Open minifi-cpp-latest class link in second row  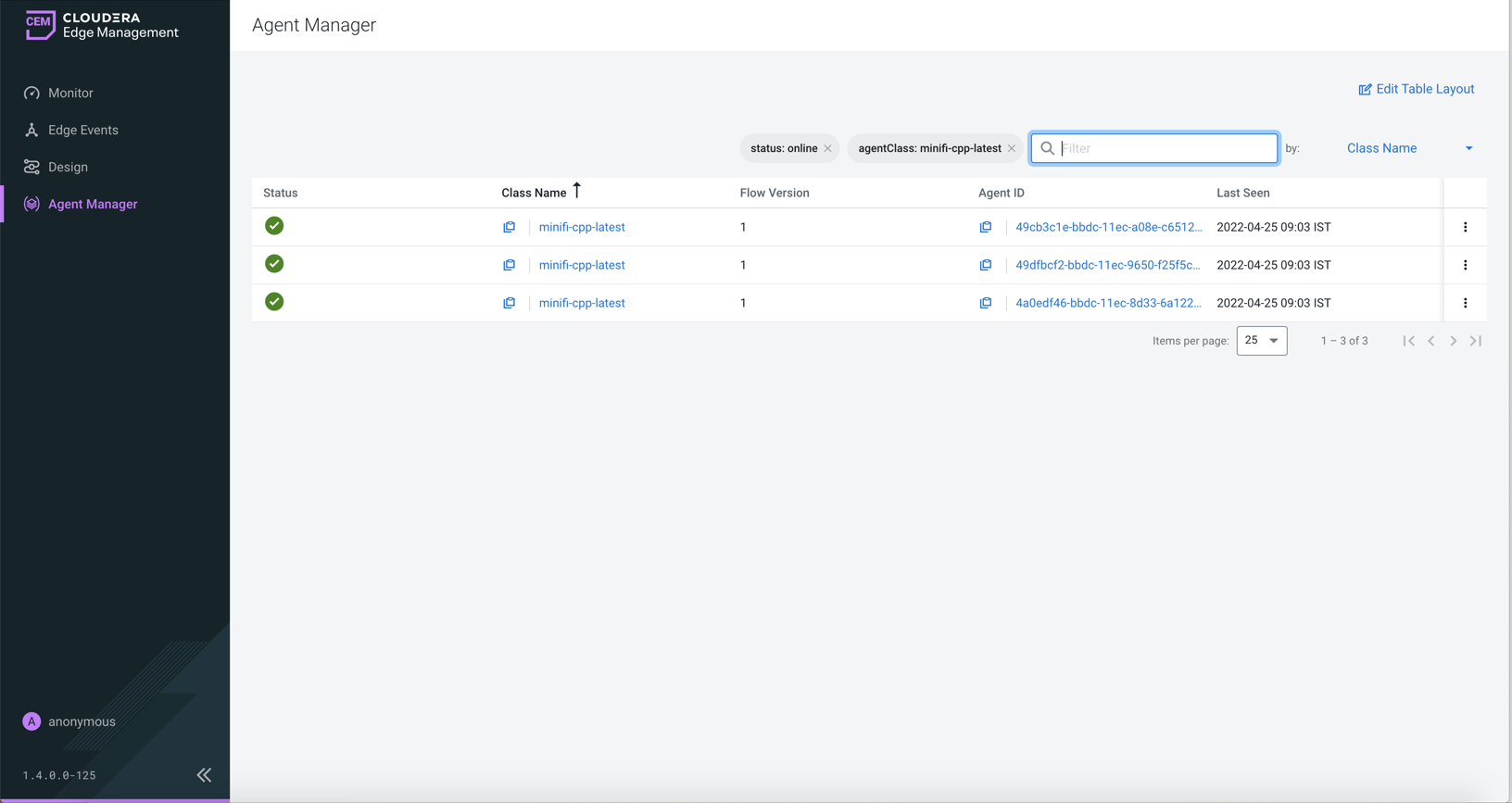(x=582, y=265)
